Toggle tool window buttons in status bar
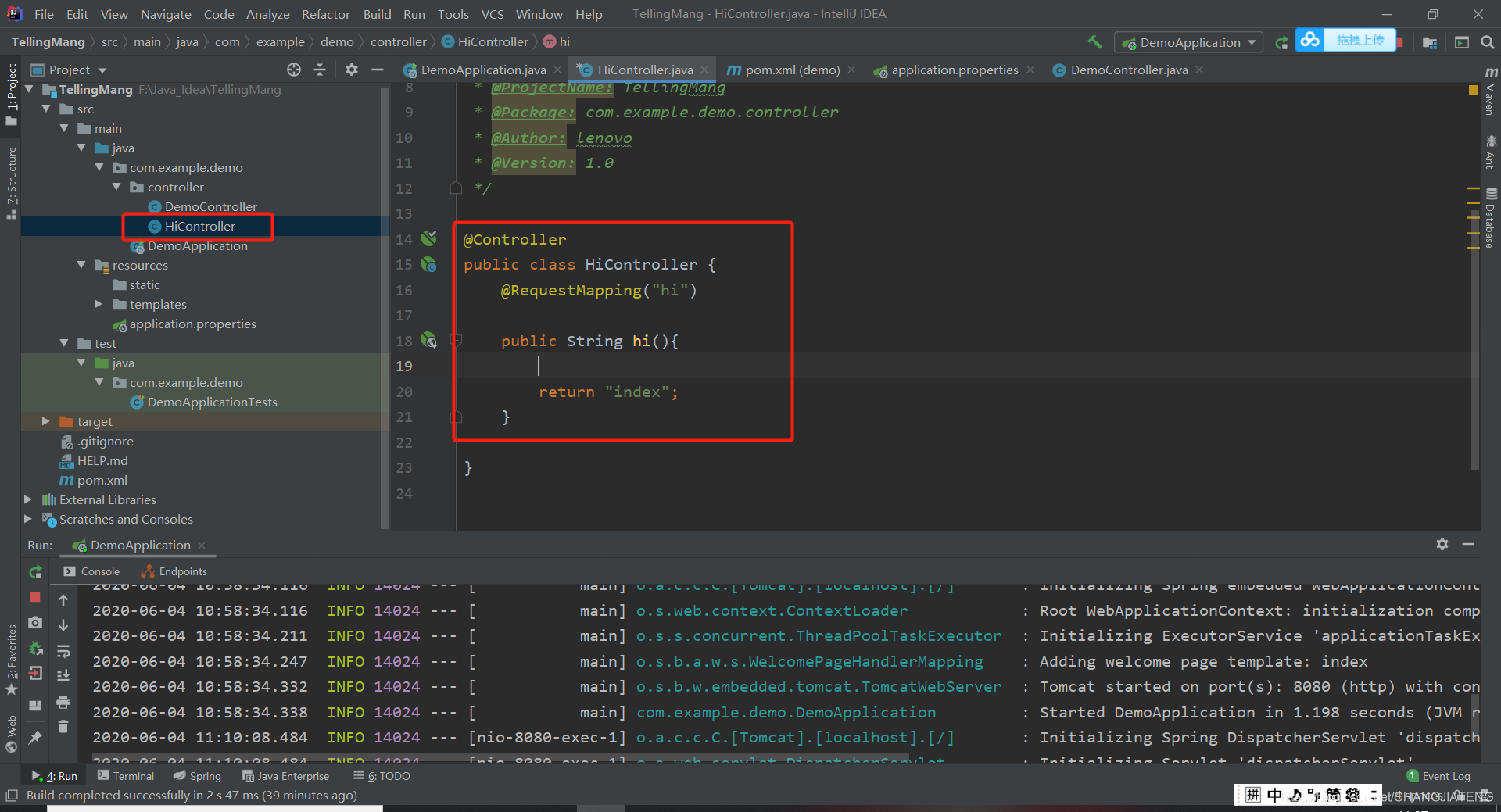Screen dimensions: 1501x812 pos(12,795)
